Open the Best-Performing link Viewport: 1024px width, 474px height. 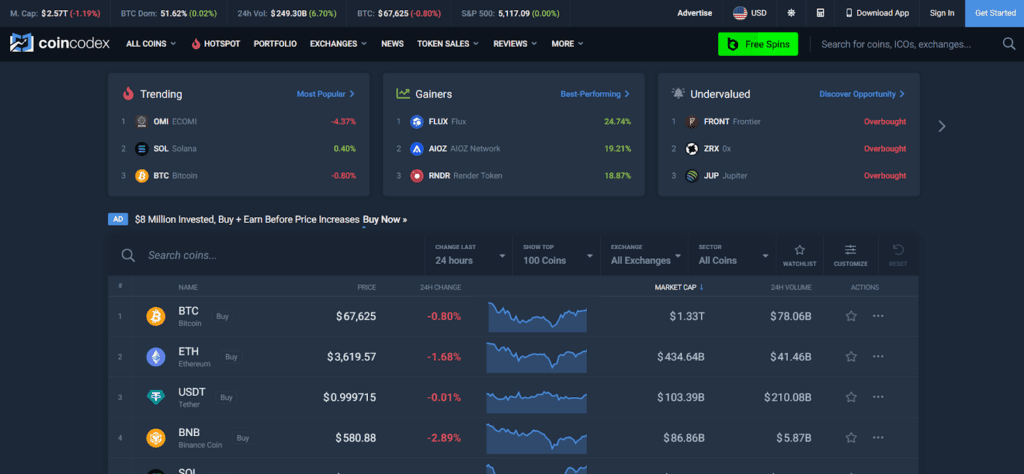[595, 94]
